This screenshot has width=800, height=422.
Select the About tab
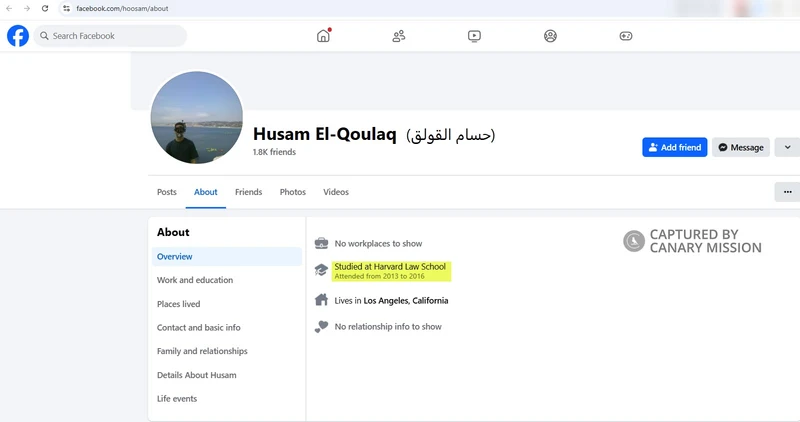206,192
